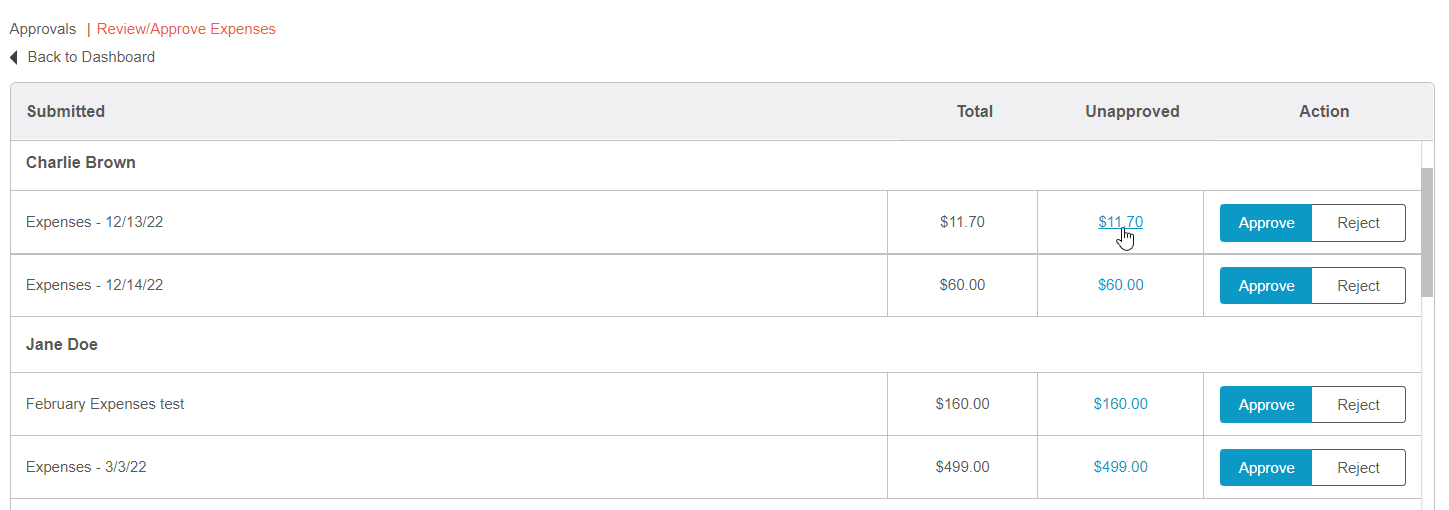Image resolution: width=1449 pixels, height=510 pixels.
Task: Click the Unapproved column header
Action: click(1132, 112)
